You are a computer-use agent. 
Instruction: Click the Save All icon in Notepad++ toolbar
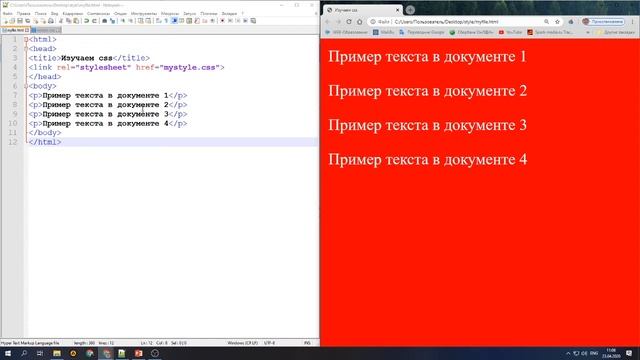pyautogui.click(x=27, y=21)
